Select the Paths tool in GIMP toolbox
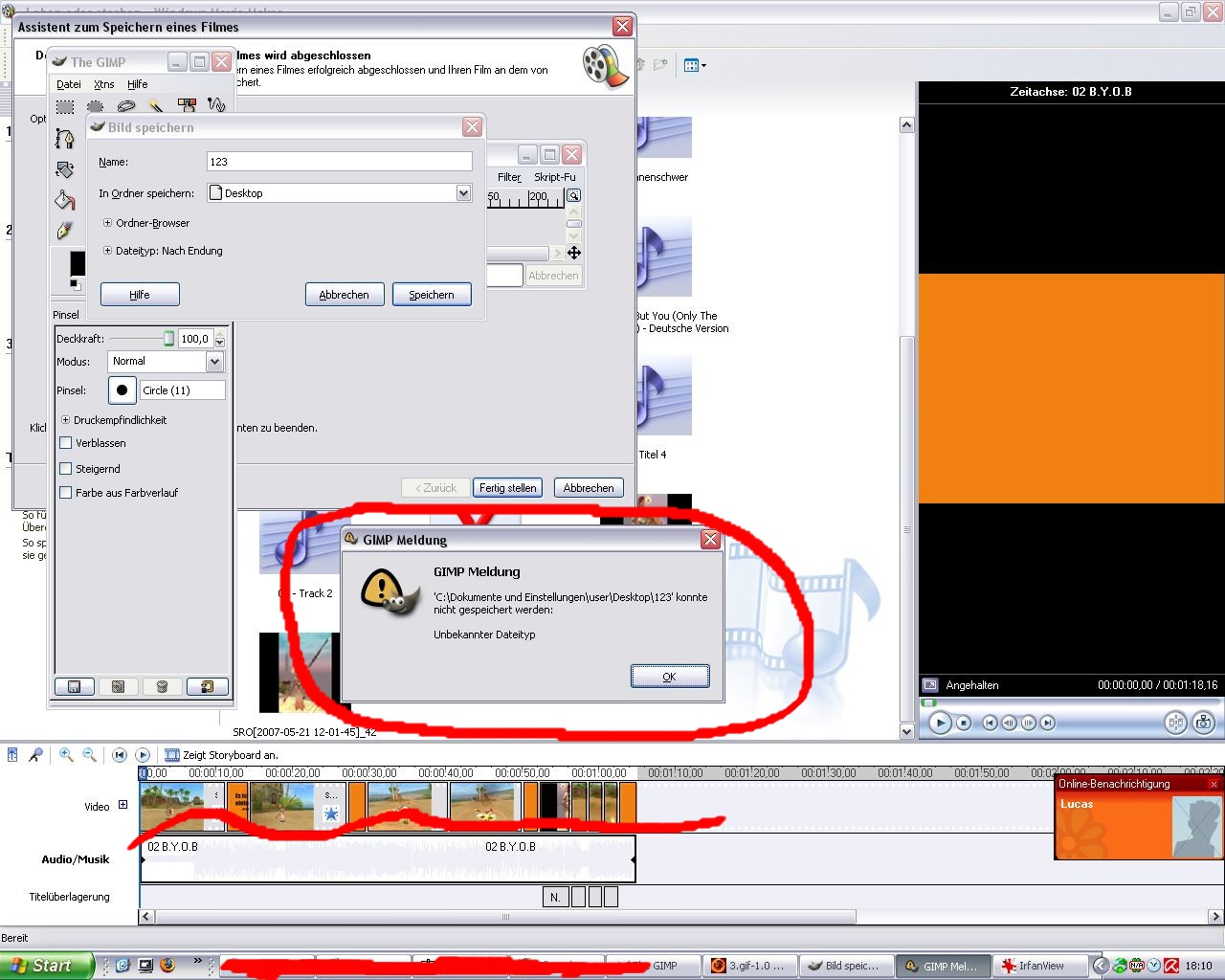This screenshot has height=980, width=1225. (64, 139)
